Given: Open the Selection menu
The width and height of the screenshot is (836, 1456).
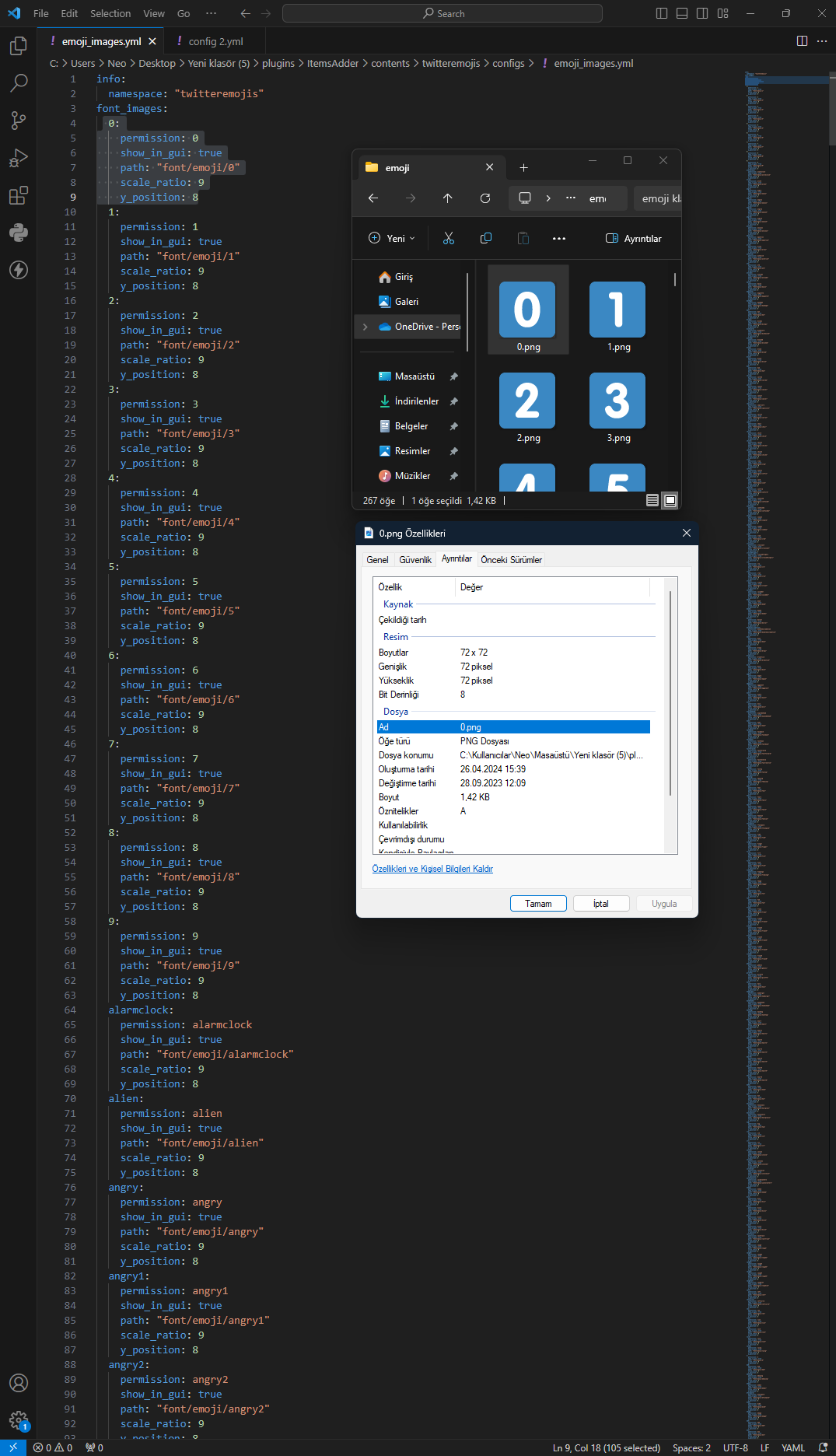Looking at the screenshot, I should click(110, 13).
